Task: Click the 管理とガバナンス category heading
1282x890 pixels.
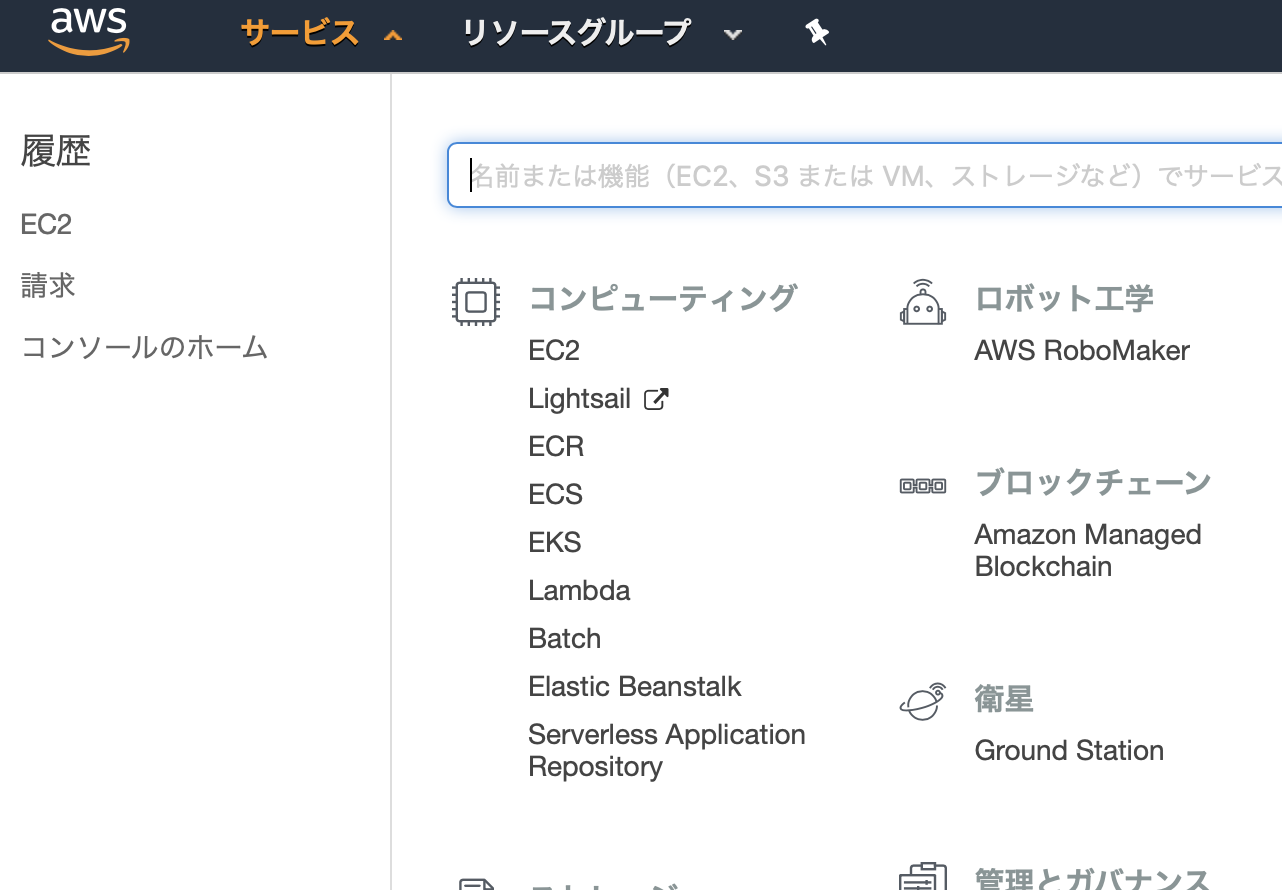Action: click(1093, 878)
